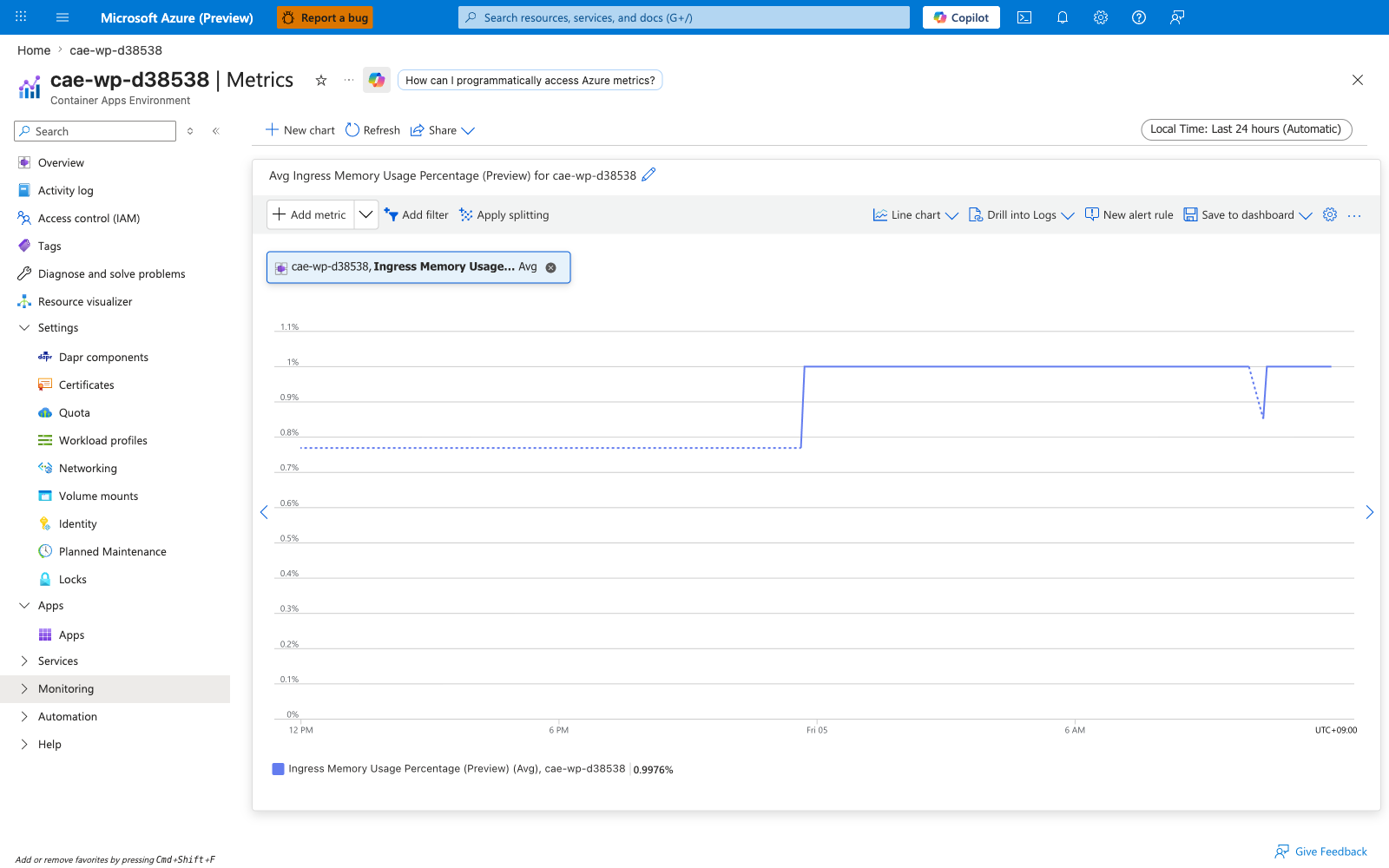Open more options ellipsis beside the title
The width and height of the screenshot is (1389, 868).
click(349, 80)
